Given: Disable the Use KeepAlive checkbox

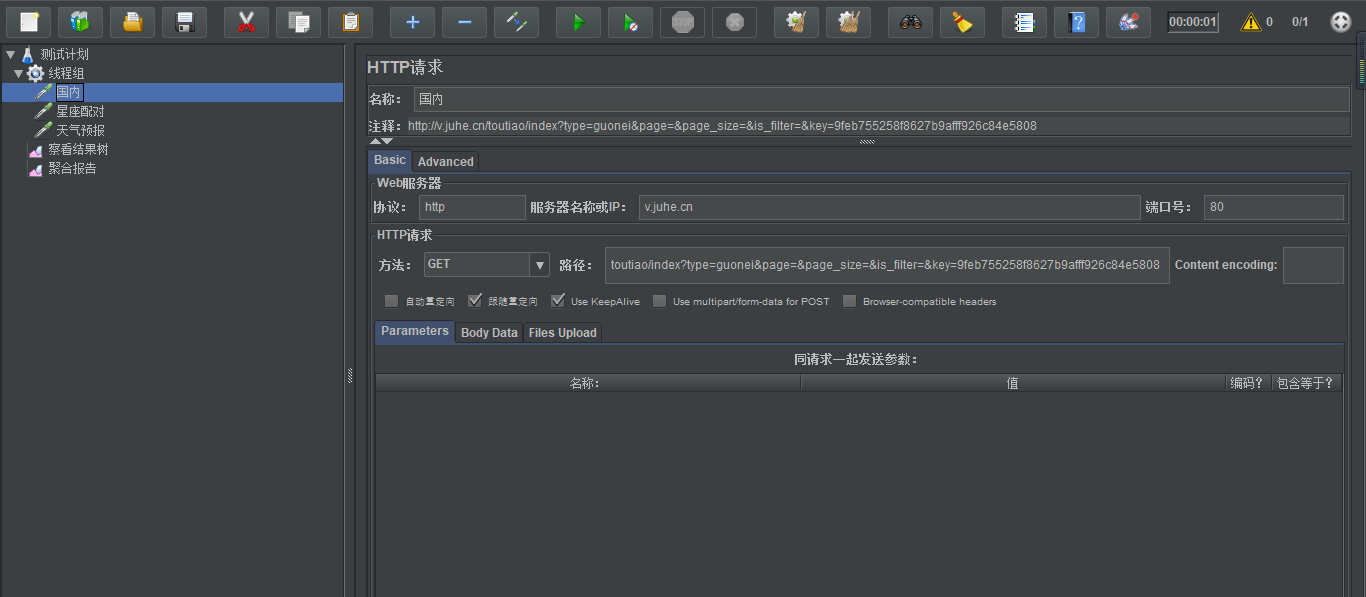Looking at the screenshot, I should [x=557, y=300].
